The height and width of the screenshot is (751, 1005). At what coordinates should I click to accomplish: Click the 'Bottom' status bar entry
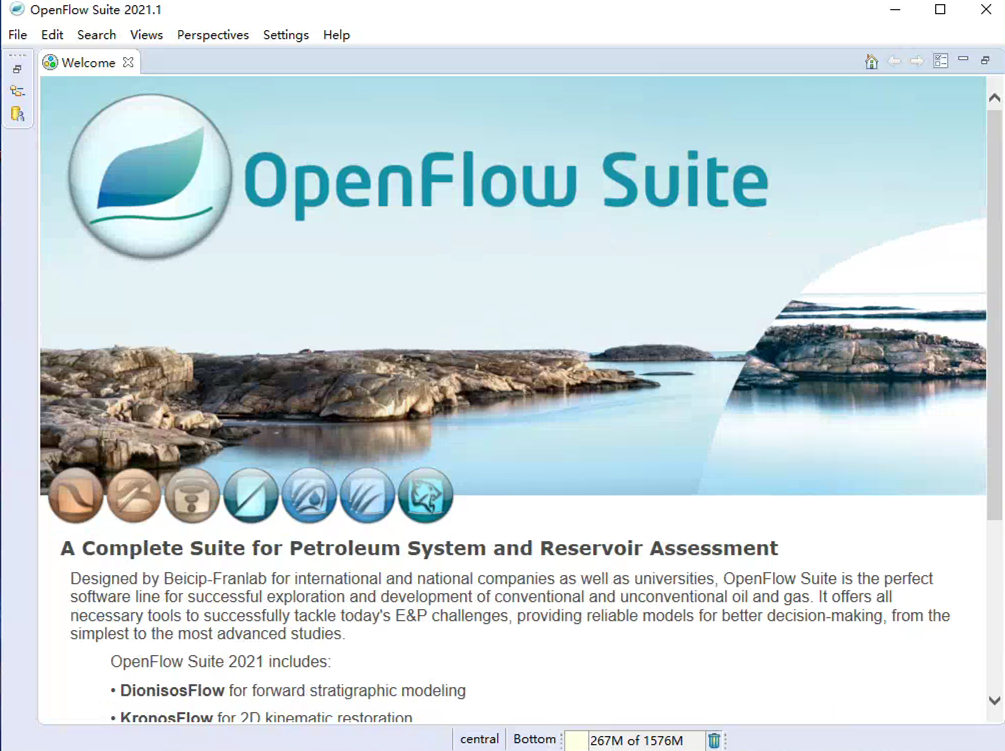point(535,739)
